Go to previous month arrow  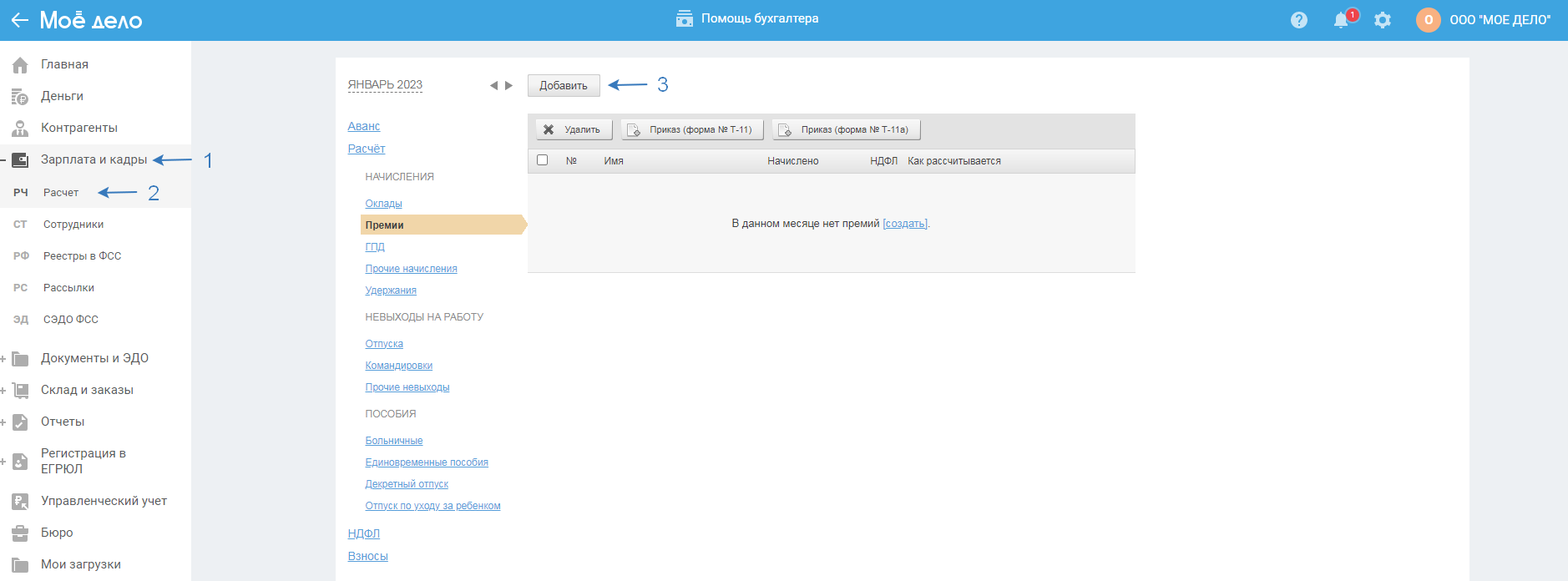pyautogui.click(x=493, y=85)
